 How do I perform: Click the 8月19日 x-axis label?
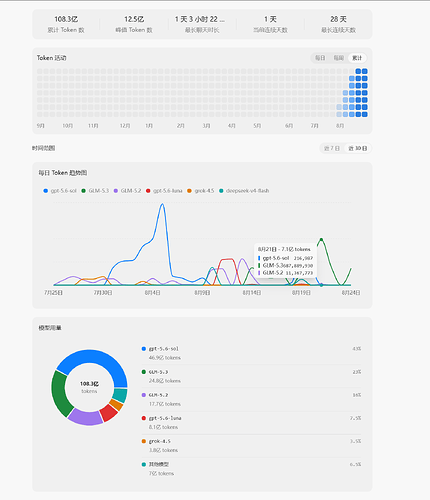click(301, 293)
